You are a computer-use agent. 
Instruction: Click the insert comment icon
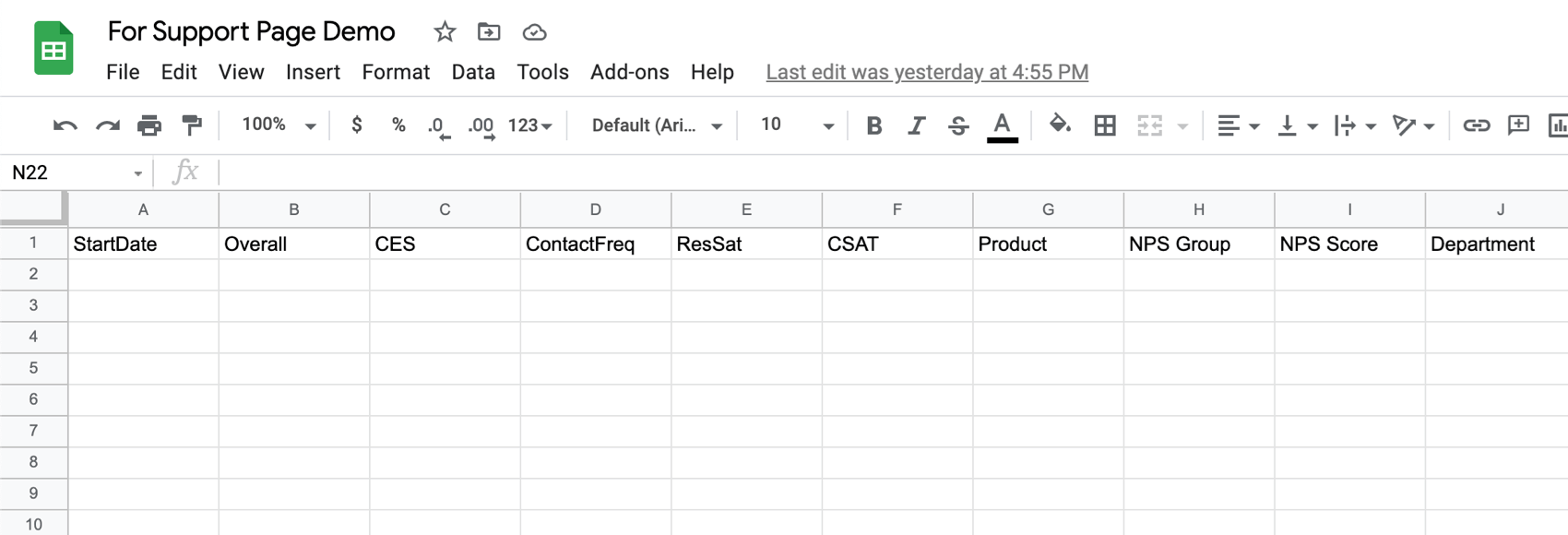coord(1518,125)
